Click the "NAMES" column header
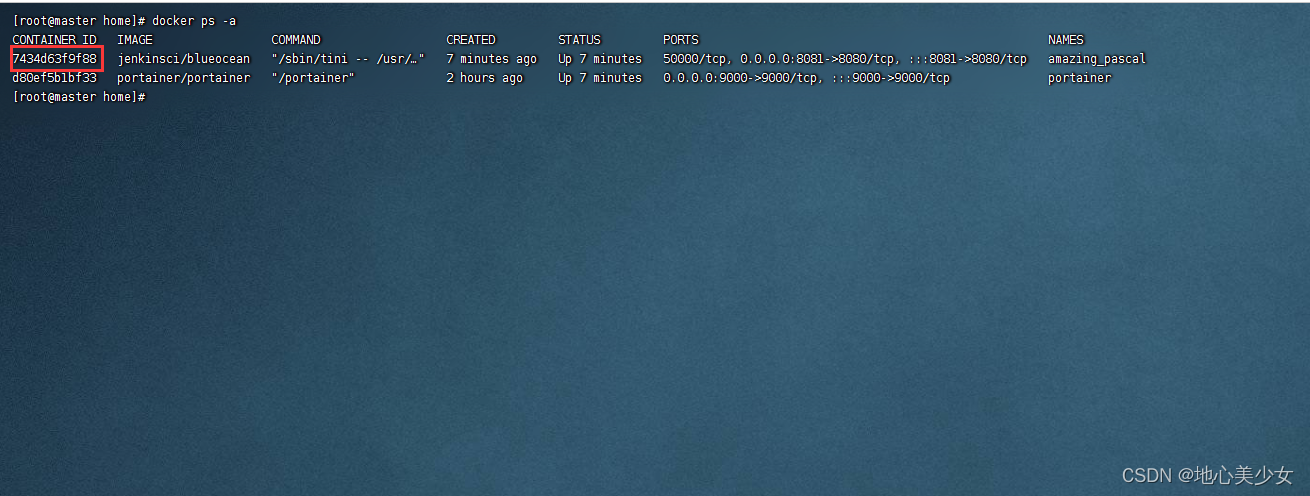 click(x=1066, y=40)
